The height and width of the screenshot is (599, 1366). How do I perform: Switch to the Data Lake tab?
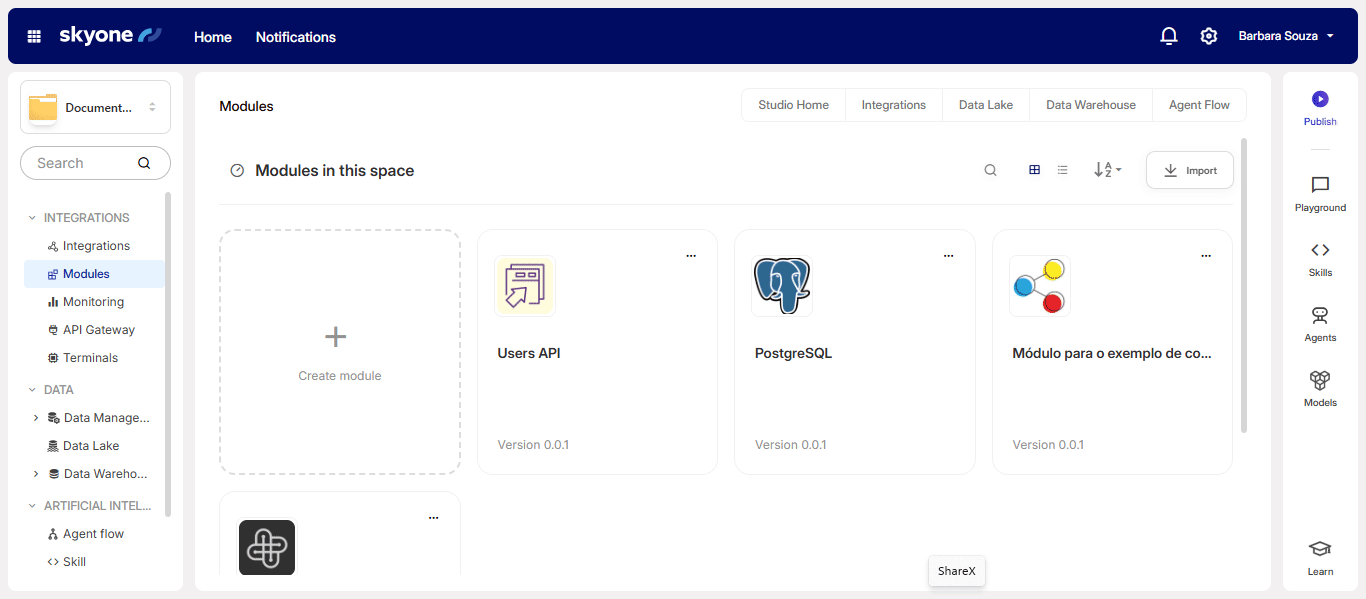point(985,105)
